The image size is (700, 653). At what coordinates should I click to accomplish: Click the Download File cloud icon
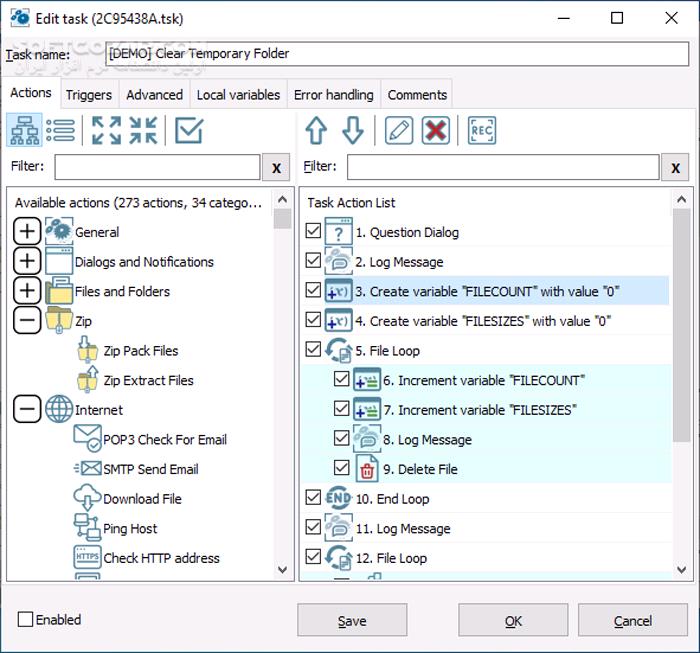pos(87,498)
